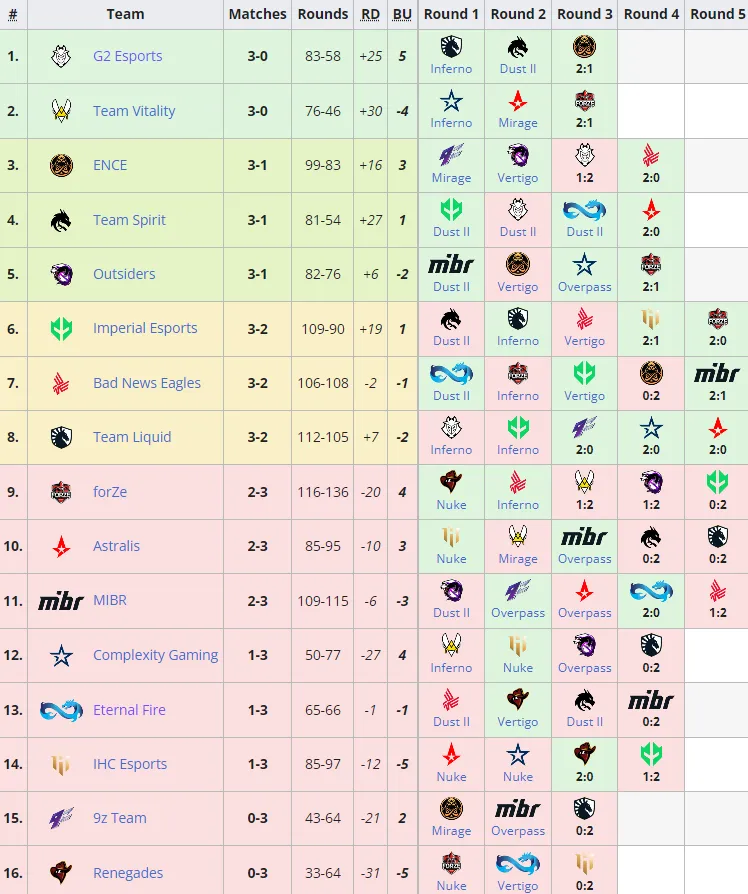Image resolution: width=748 pixels, height=894 pixels.
Task: Click ENCE logo in the Team column
Action: (61, 165)
